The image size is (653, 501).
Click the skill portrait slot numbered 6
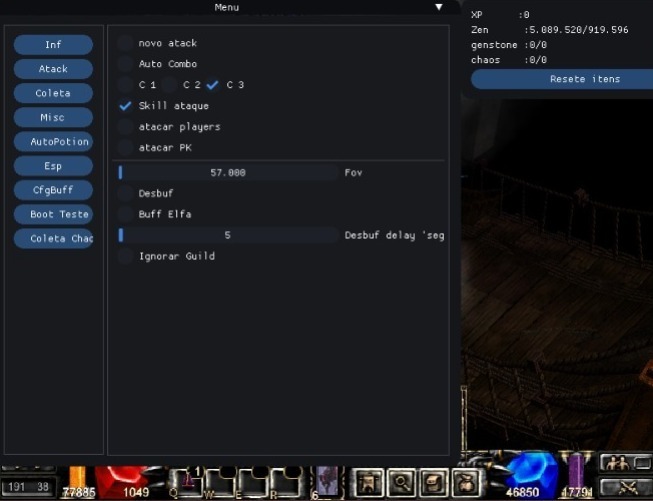pos(327,481)
